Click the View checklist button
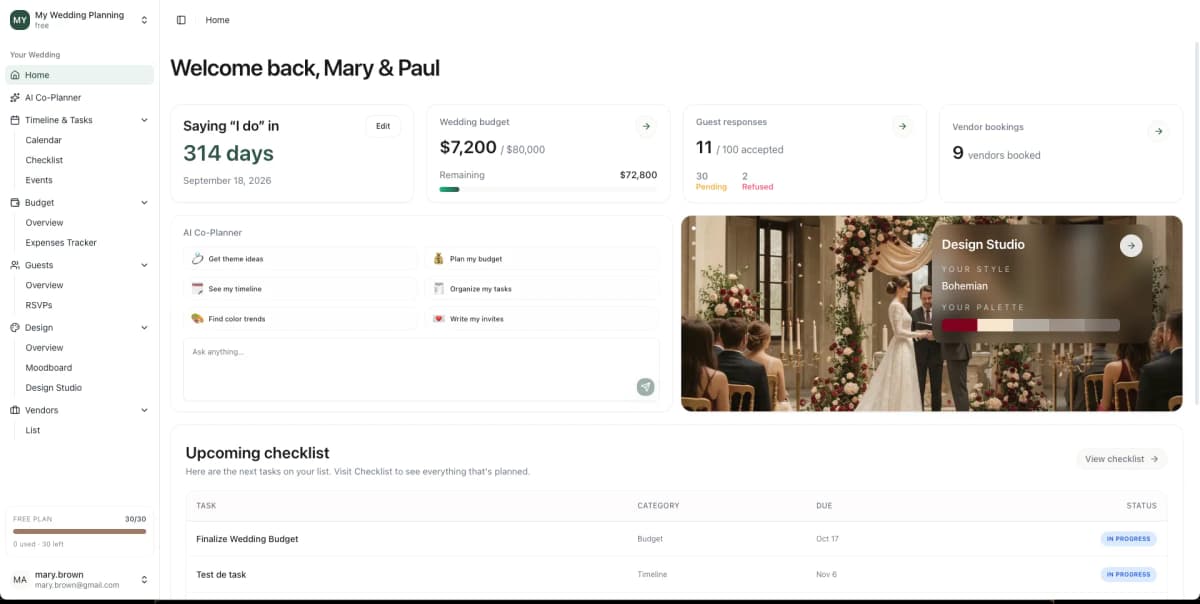The height and width of the screenshot is (604, 1200). pos(1121,458)
